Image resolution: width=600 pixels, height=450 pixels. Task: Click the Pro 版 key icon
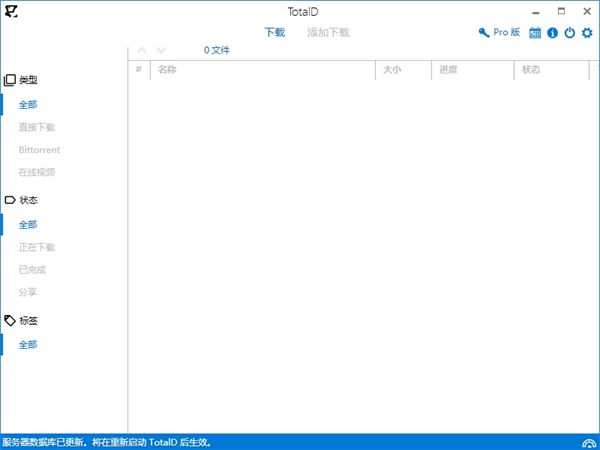coord(485,33)
